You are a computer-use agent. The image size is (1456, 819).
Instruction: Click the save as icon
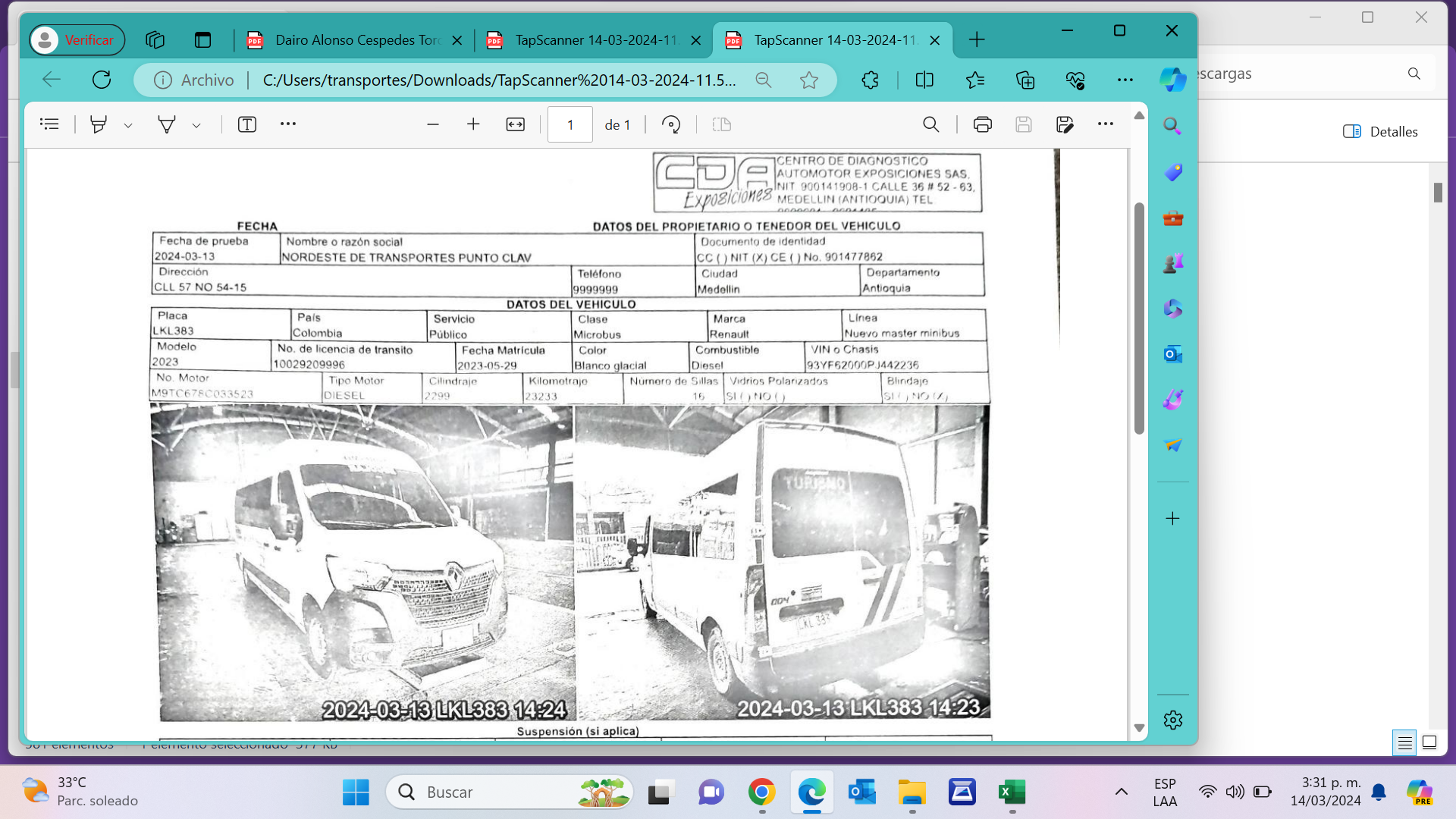1065,124
